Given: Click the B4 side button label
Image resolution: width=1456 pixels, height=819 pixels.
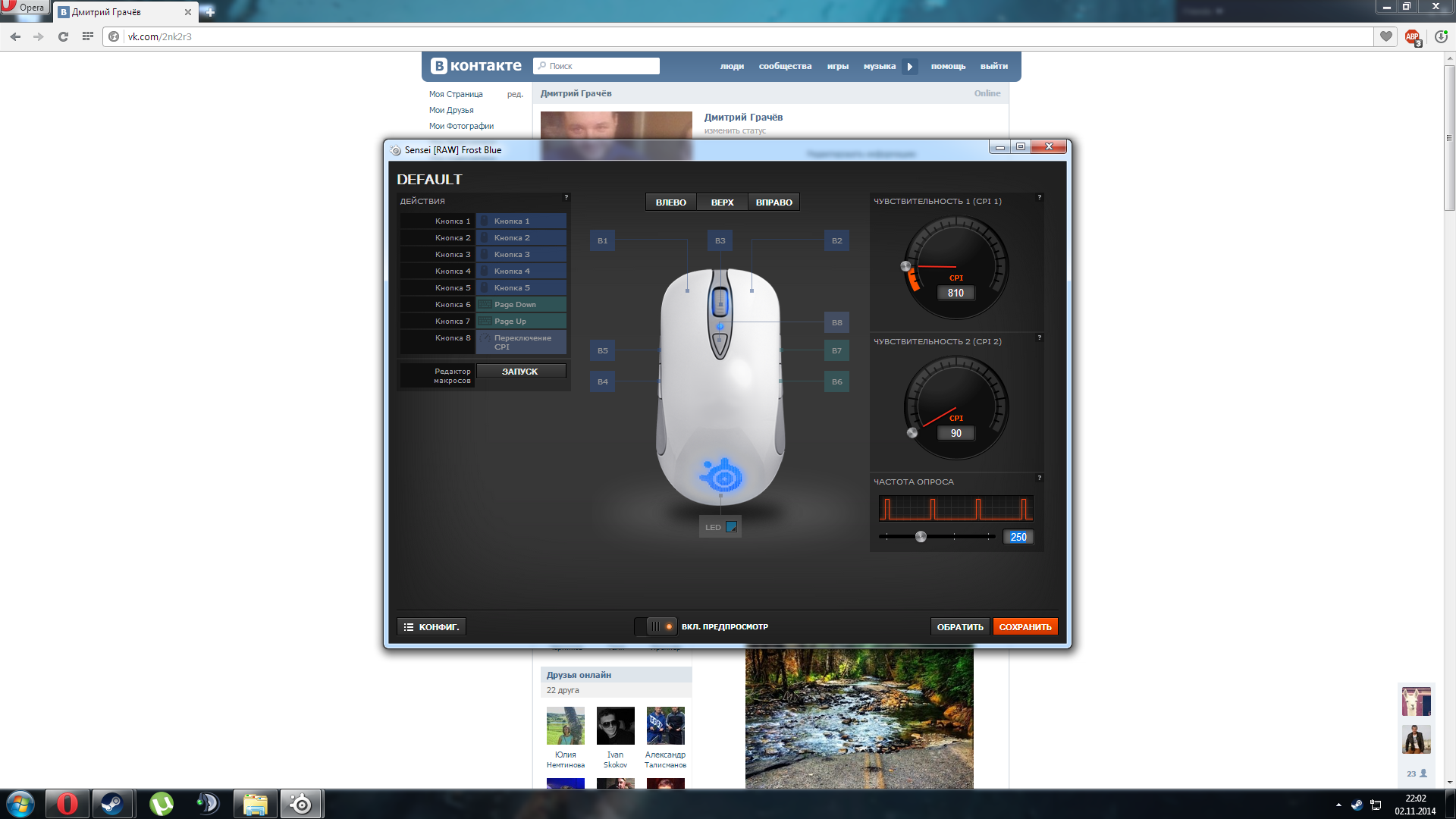Looking at the screenshot, I should tap(602, 381).
